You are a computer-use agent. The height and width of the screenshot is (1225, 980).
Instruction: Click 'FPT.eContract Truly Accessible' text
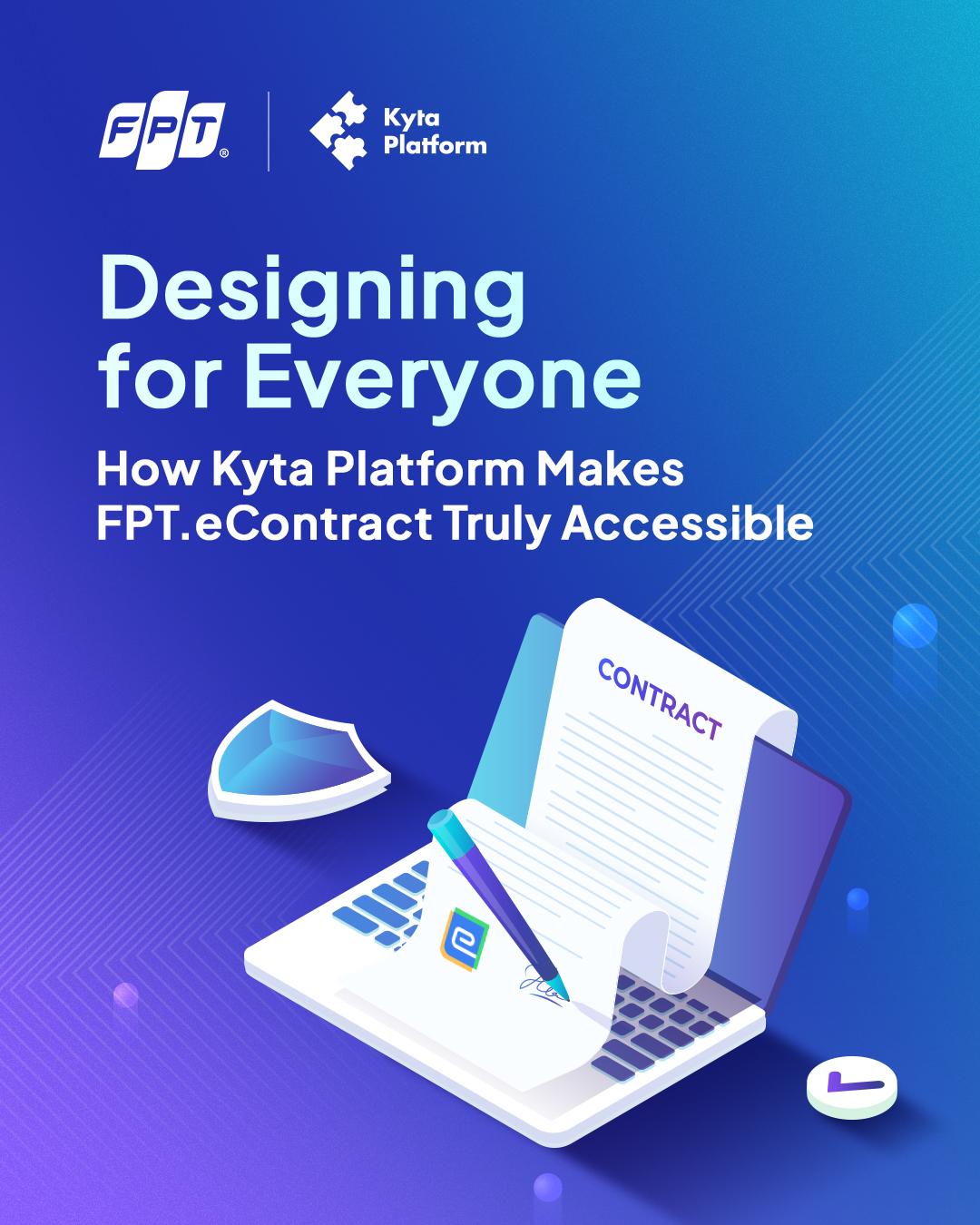tap(455, 524)
